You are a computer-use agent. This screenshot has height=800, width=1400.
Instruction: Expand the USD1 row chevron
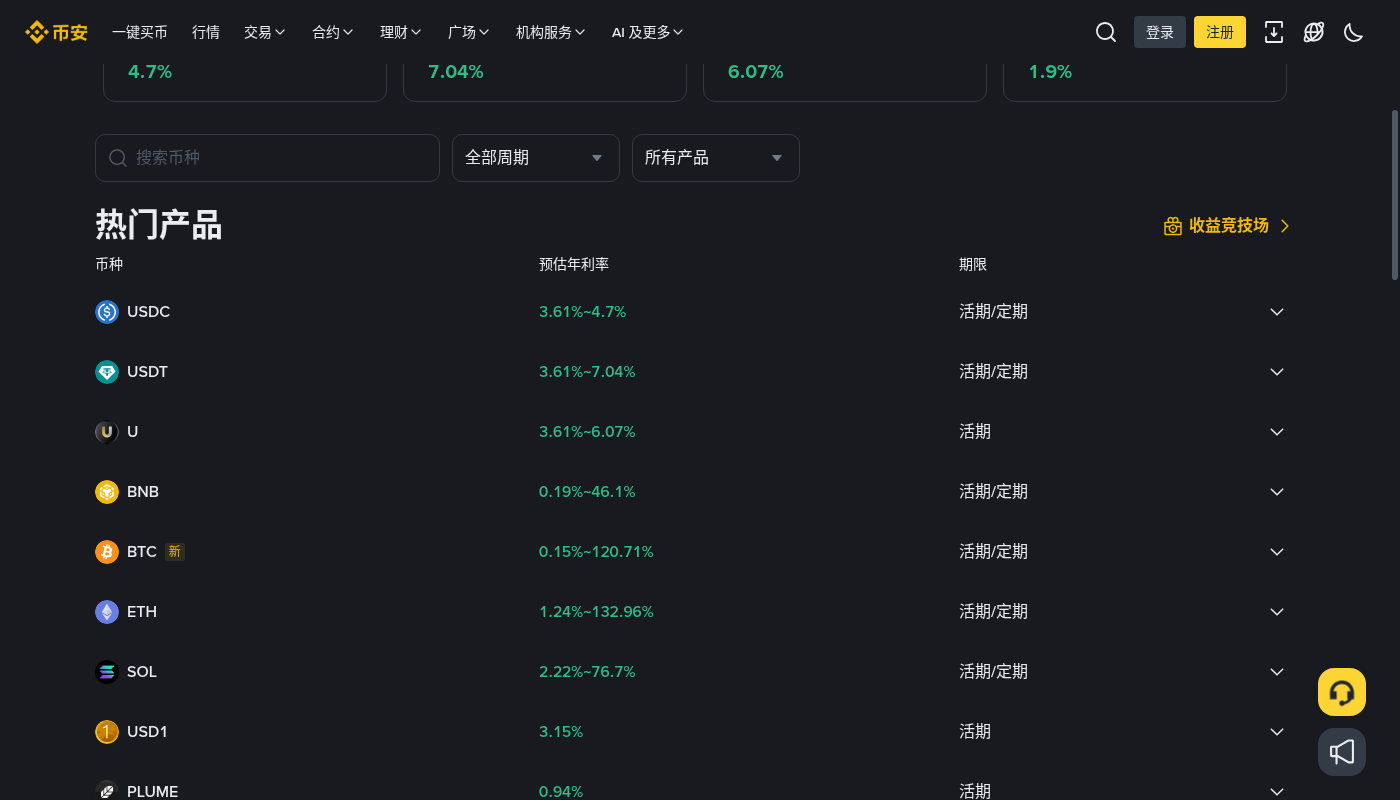(x=1277, y=732)
